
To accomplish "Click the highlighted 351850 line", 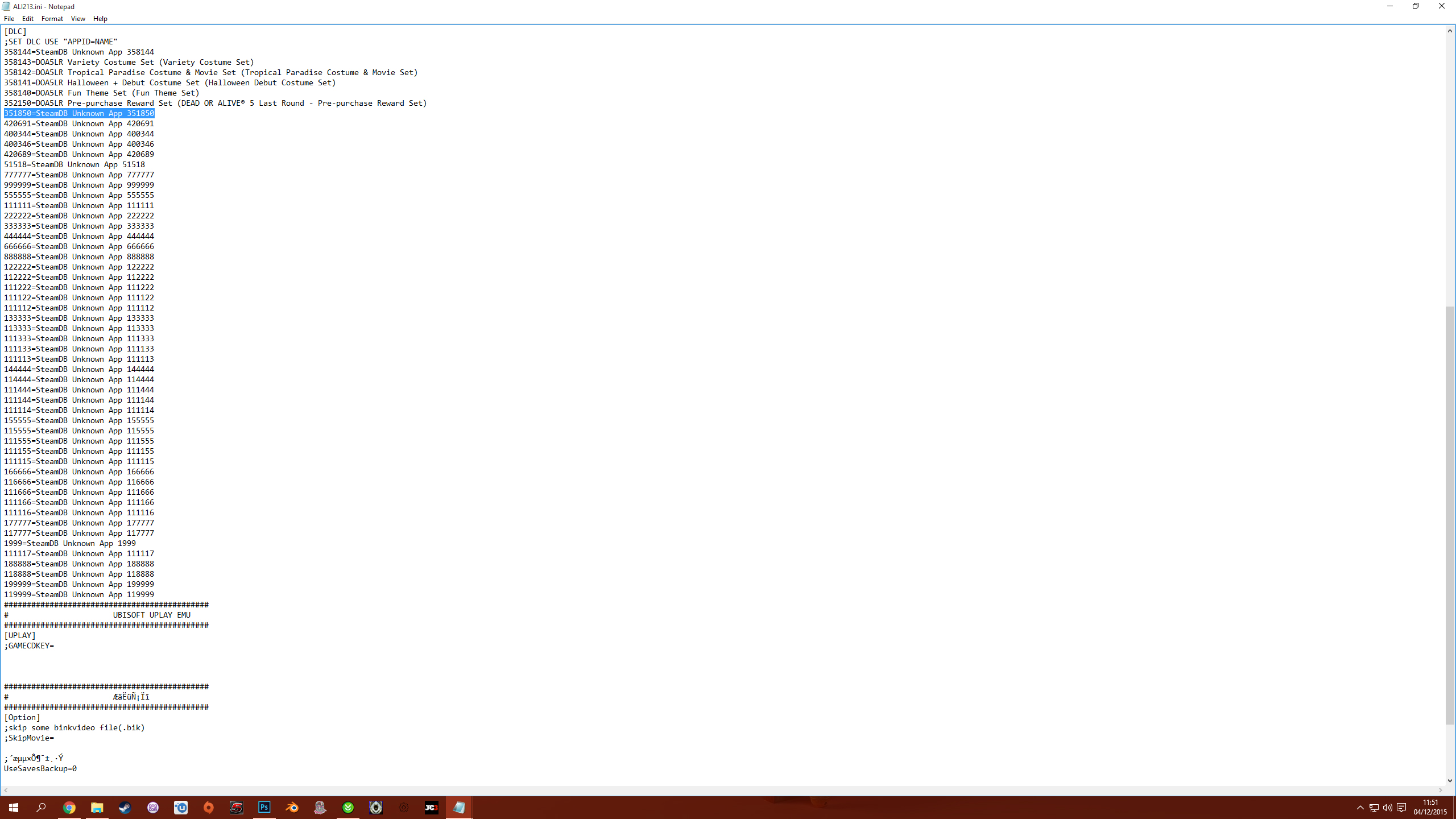I will [79, 113].
